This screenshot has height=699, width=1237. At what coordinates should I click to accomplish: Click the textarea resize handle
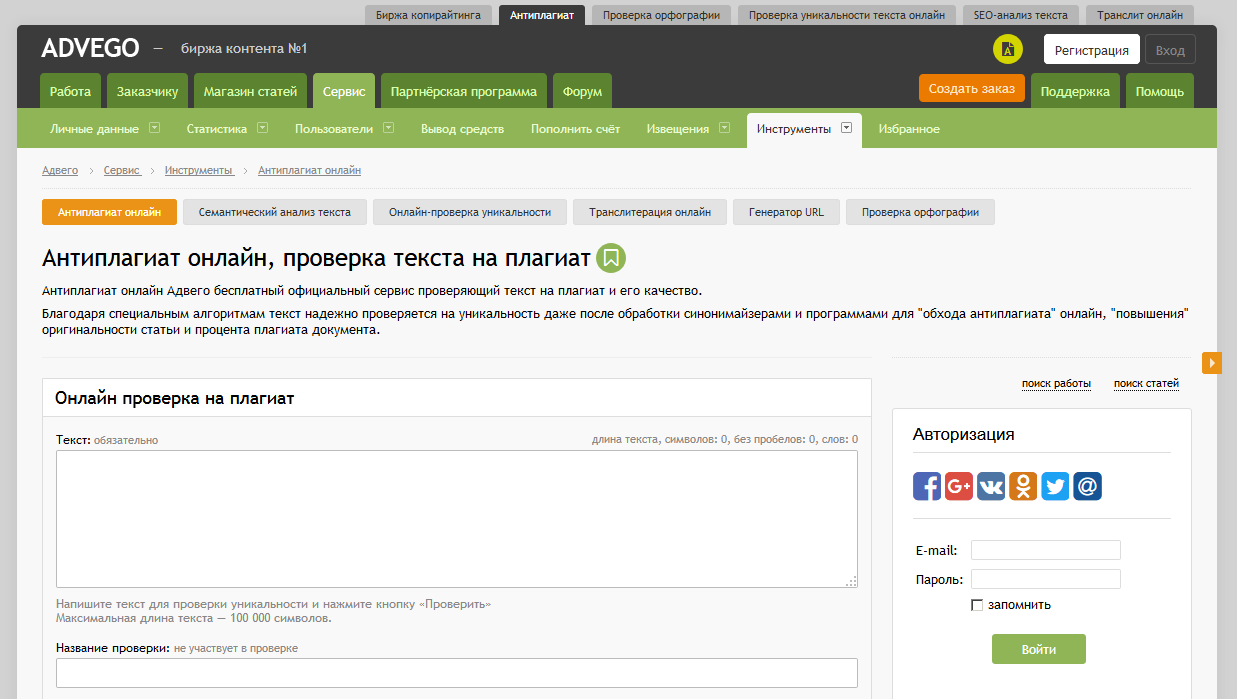point(851,581)
